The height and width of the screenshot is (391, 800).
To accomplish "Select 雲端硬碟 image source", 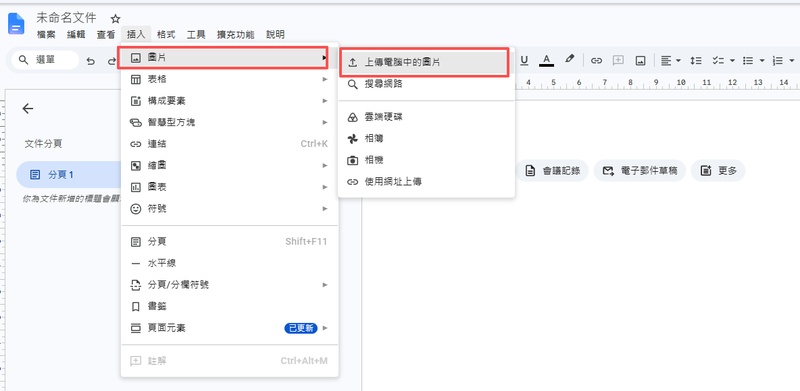I will [426, 117].
